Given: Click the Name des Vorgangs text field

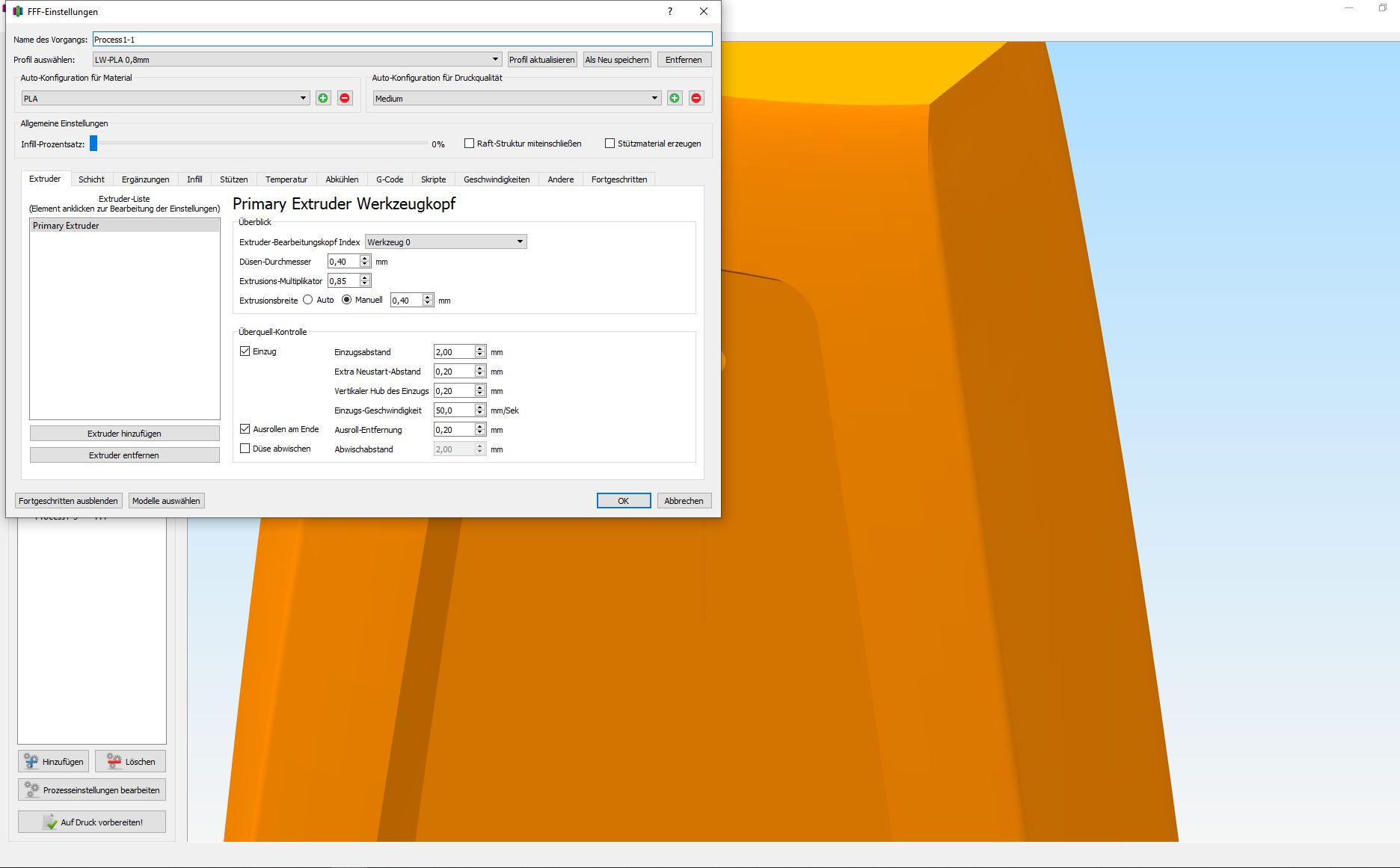Looking at the screenshot, I should point(402,40).
